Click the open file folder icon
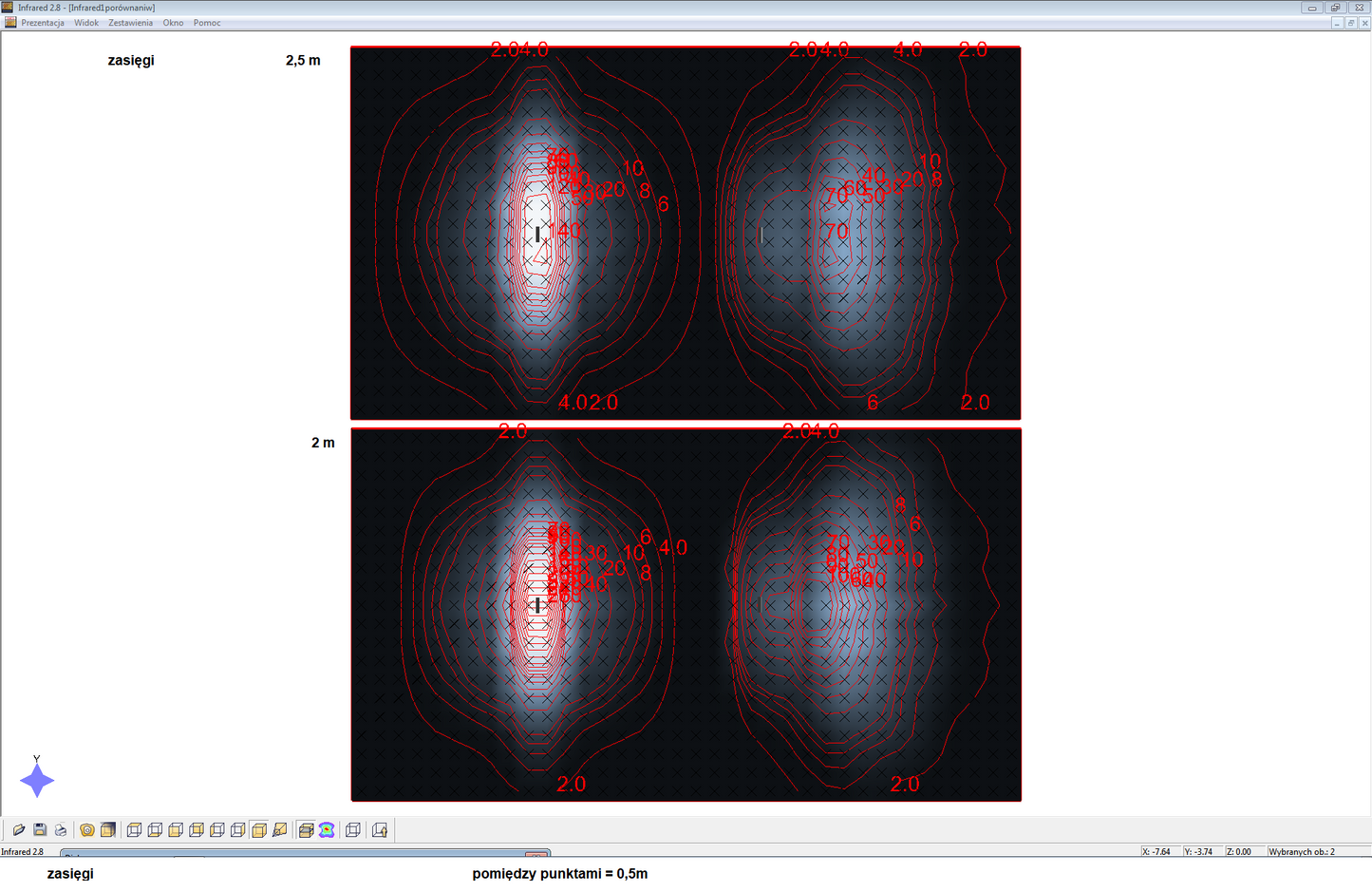Screen dimensions: 1372x892 18,830
